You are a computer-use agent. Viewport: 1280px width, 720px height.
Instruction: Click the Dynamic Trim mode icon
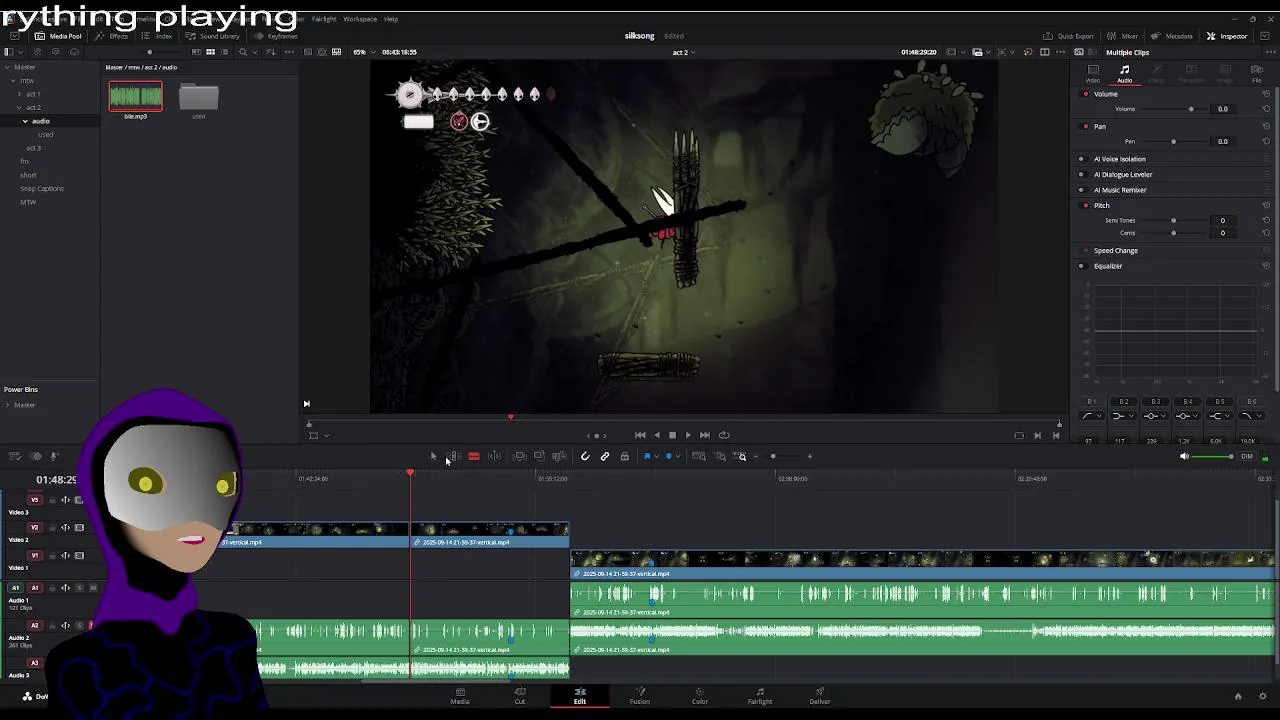click(494, 456)
